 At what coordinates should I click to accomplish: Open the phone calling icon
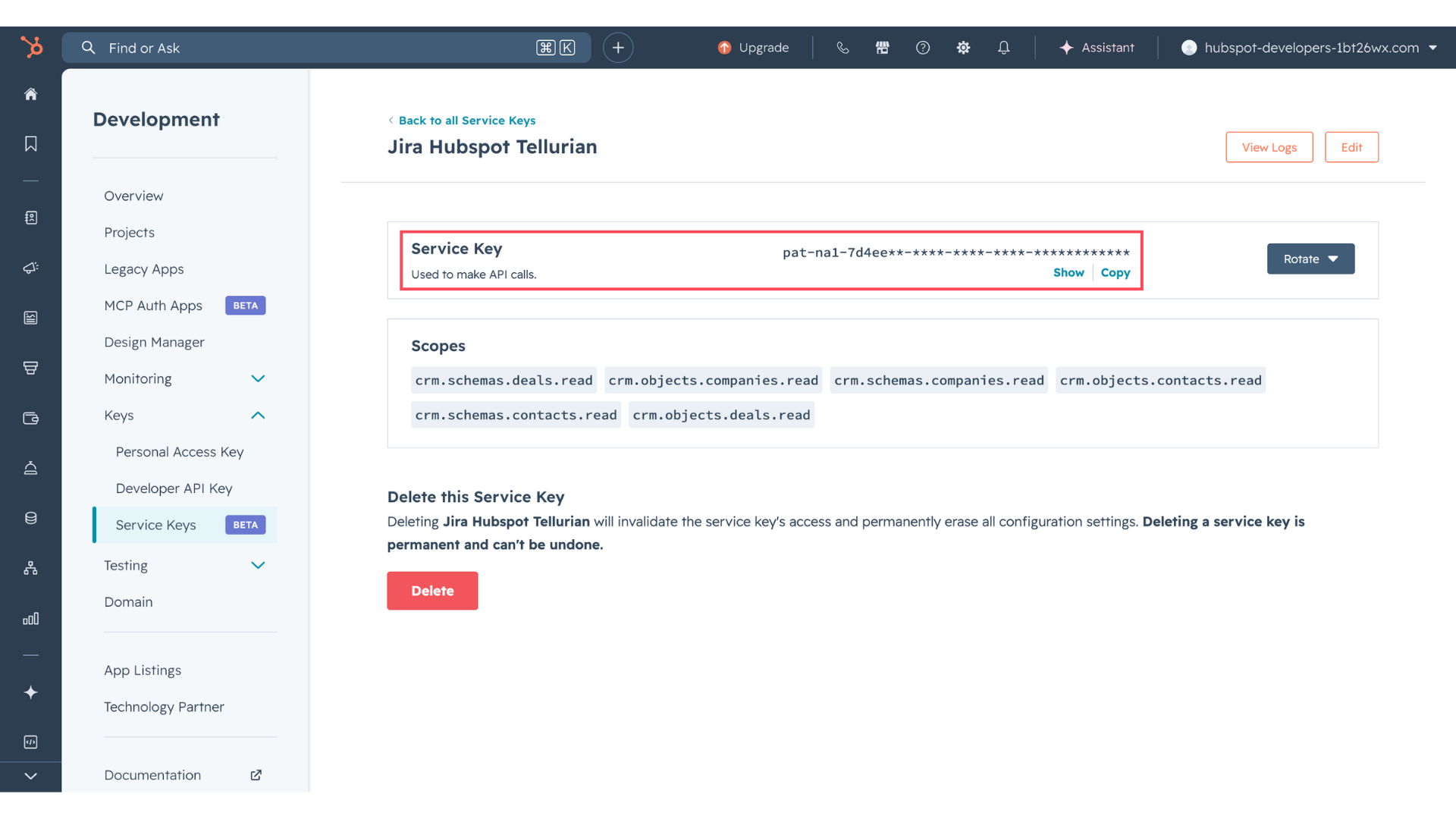843,48
